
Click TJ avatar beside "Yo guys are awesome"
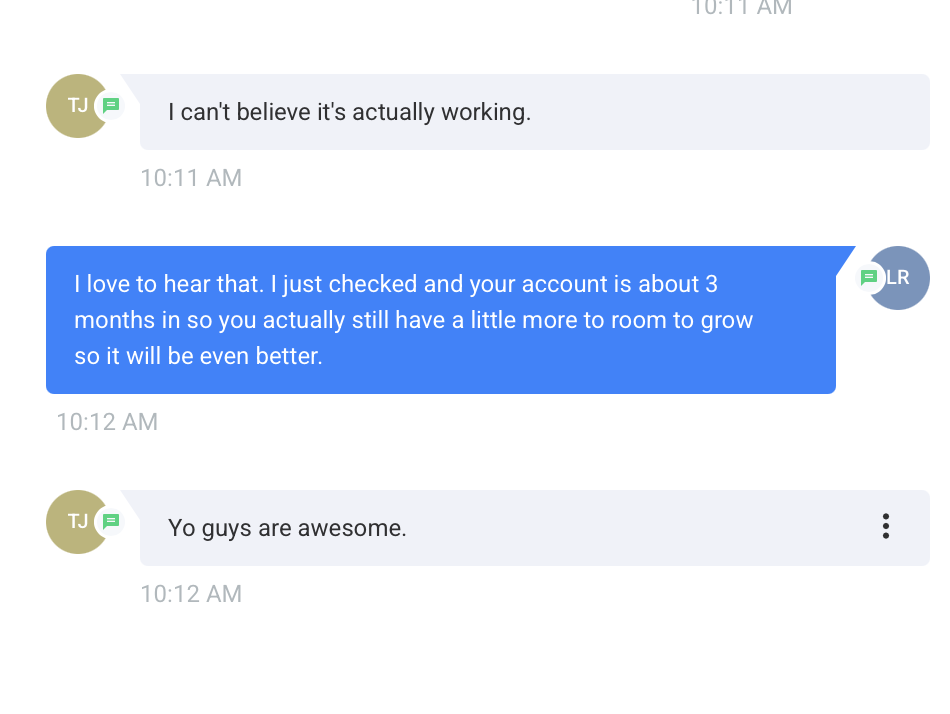pos(73,522)
